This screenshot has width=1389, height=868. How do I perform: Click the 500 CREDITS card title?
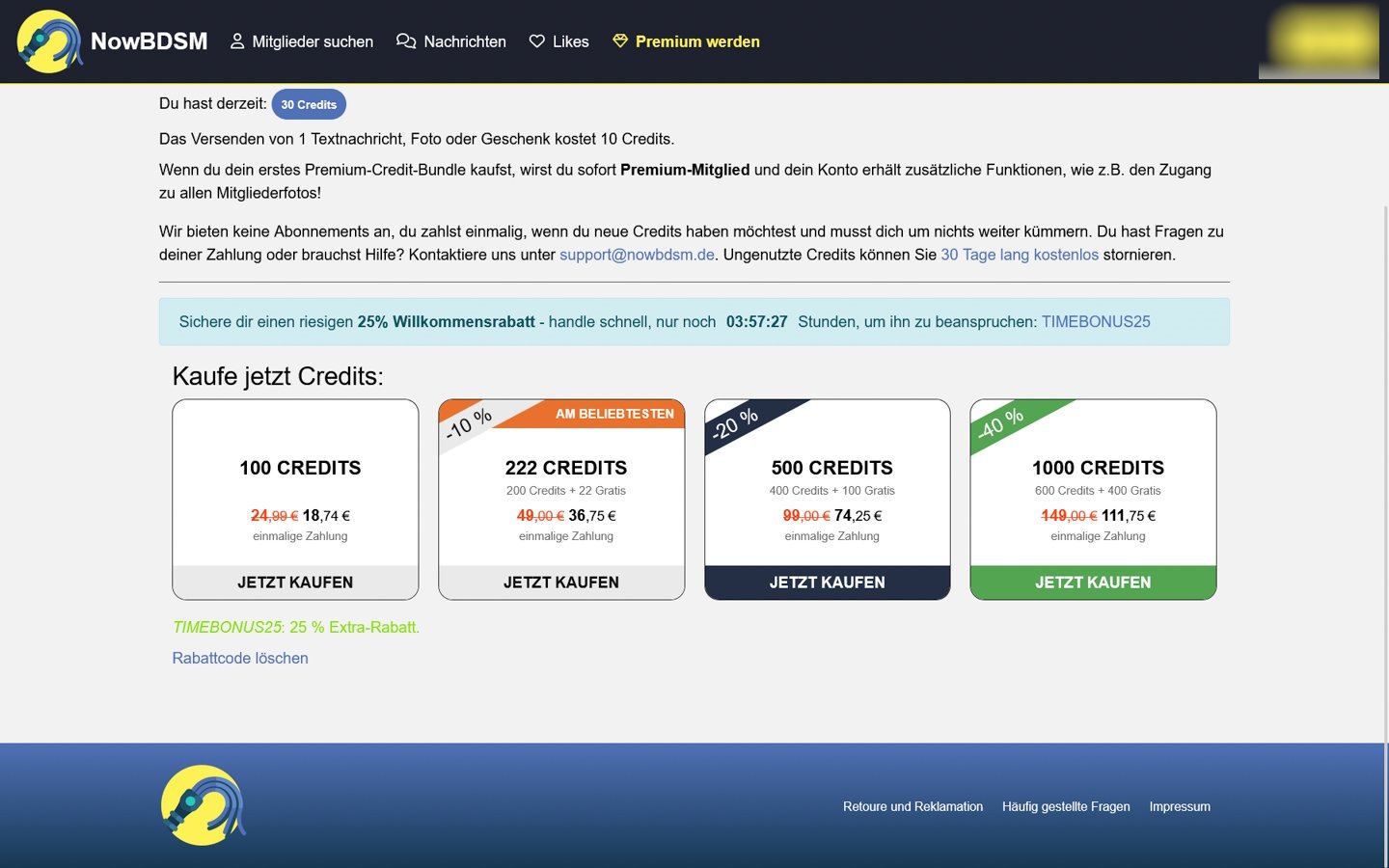[832, 468]
